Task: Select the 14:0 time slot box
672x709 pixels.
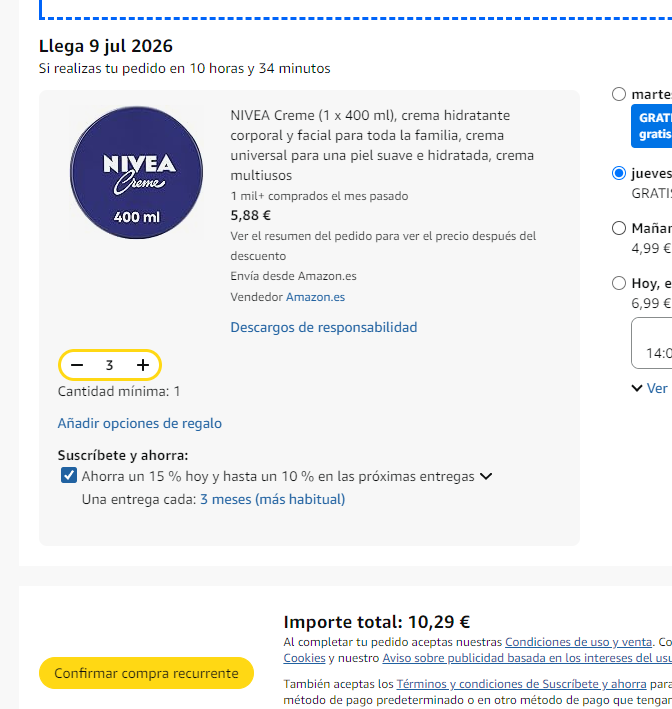Action: point(652,343)
